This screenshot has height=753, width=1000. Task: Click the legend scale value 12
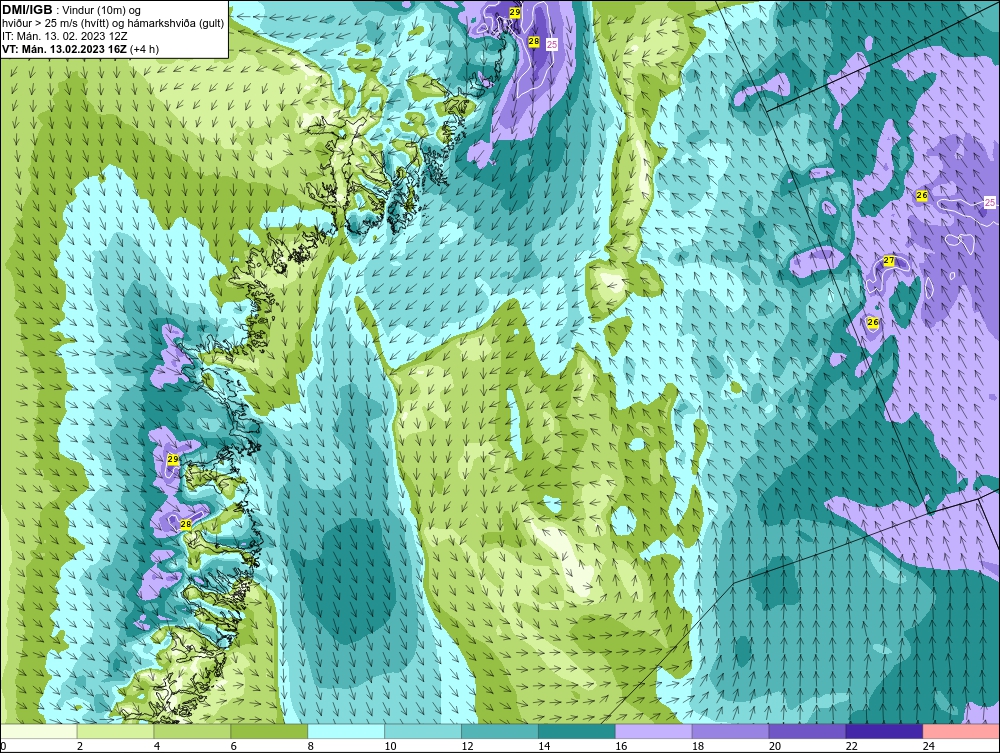(x=467, y=746)
